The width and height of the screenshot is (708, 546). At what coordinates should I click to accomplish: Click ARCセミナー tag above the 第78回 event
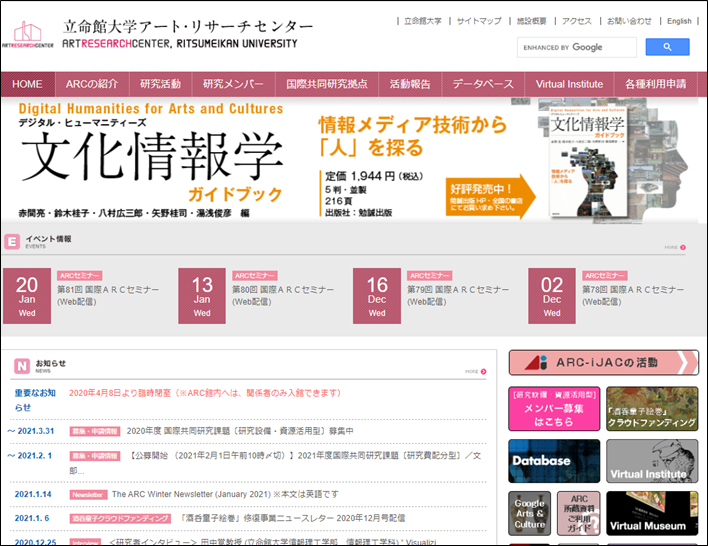605,275
